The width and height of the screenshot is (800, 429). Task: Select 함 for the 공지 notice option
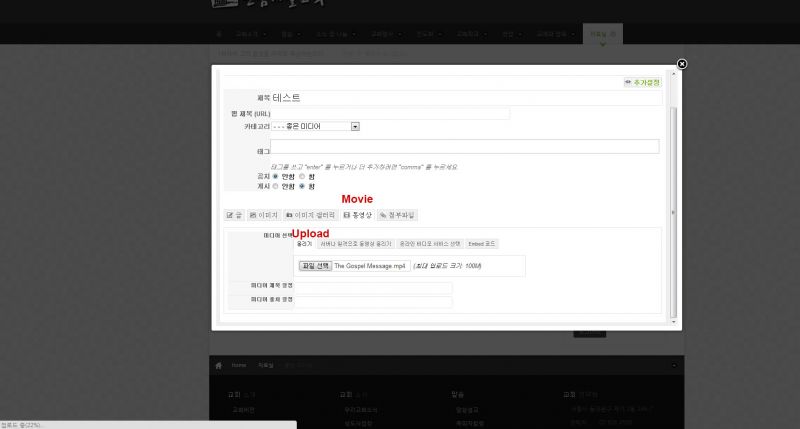coord(302,176)
